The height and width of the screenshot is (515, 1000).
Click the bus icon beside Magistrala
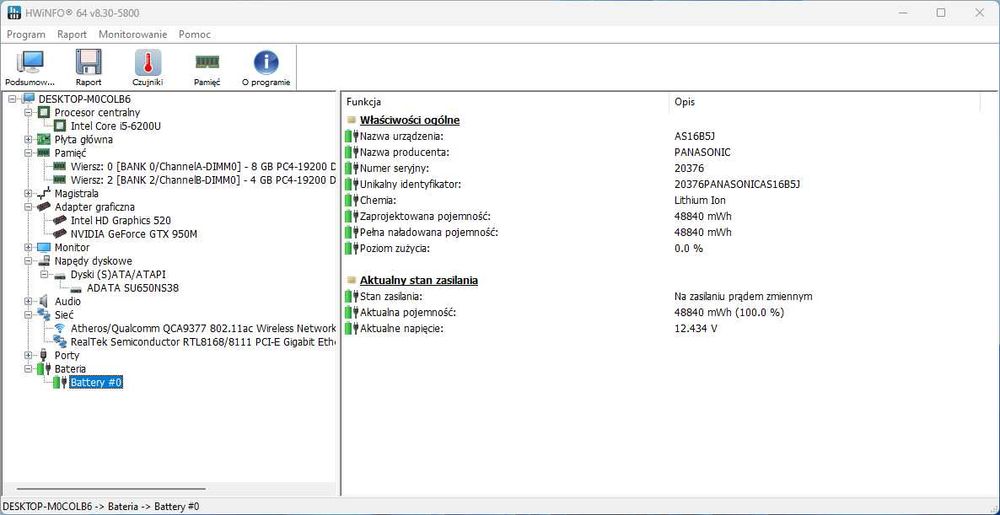pos(44,193)
